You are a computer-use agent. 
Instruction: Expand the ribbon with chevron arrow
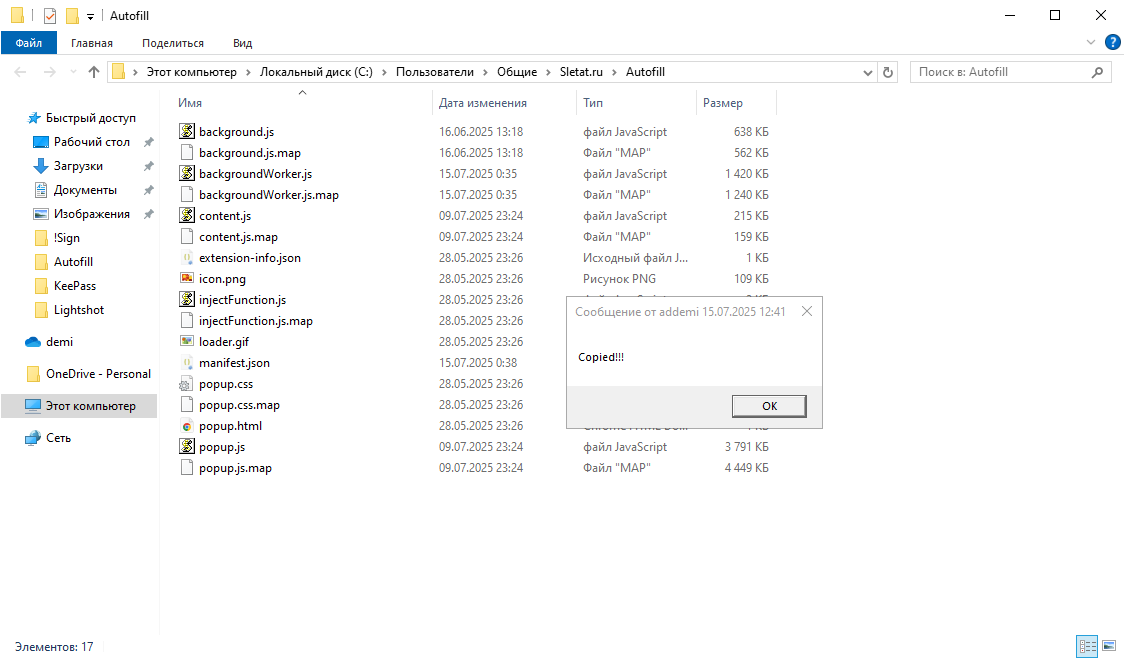coord(1091,42)
